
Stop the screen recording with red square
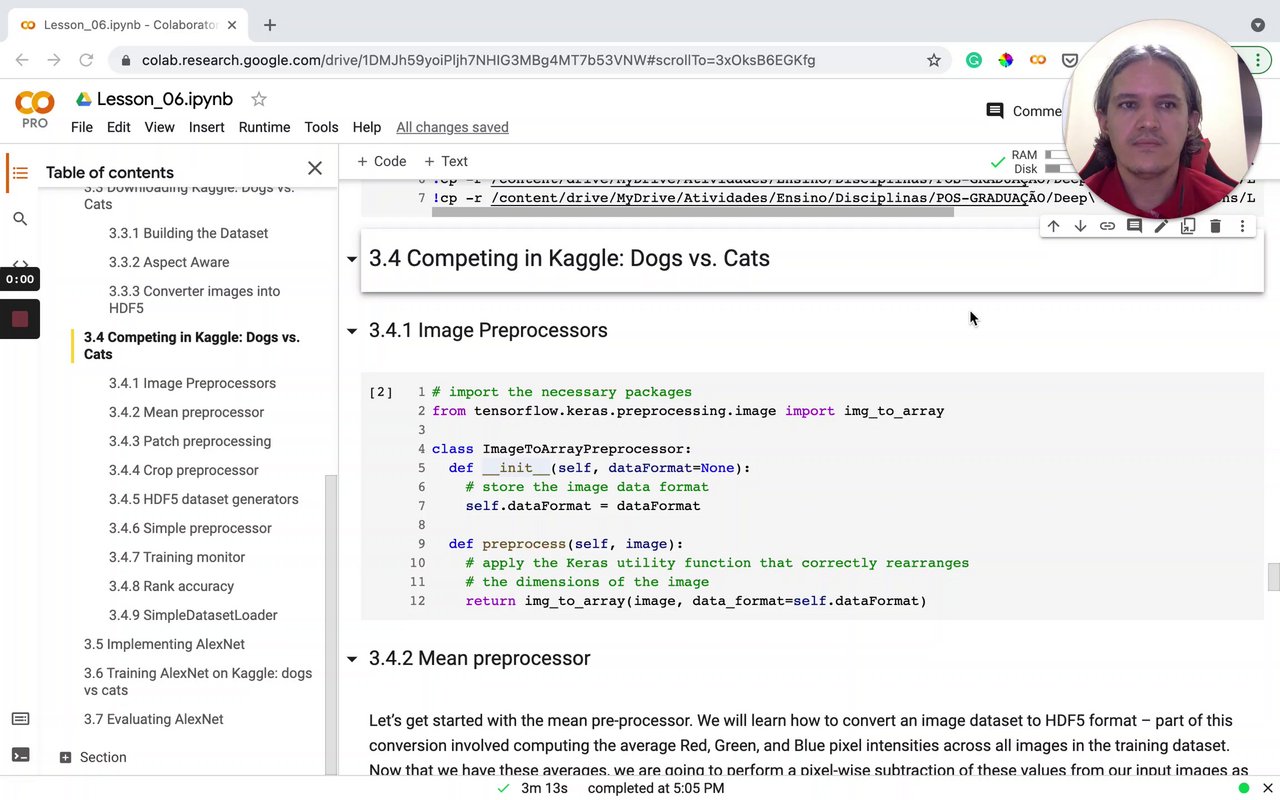click(x=20, y=320)
